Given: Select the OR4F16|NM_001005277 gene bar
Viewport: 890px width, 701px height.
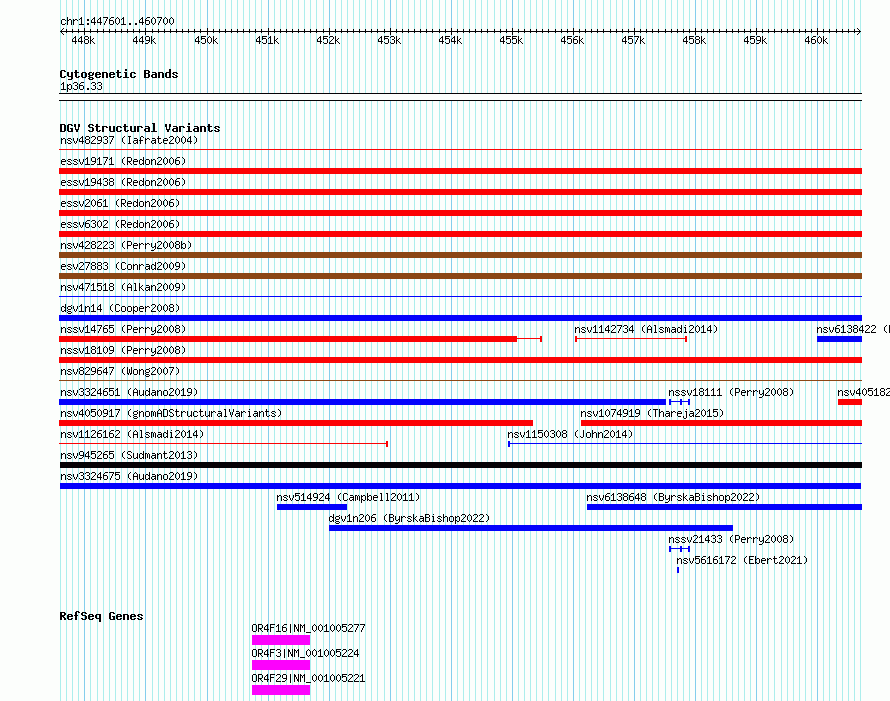Looking at the screenshot, I should pos(281,640).
